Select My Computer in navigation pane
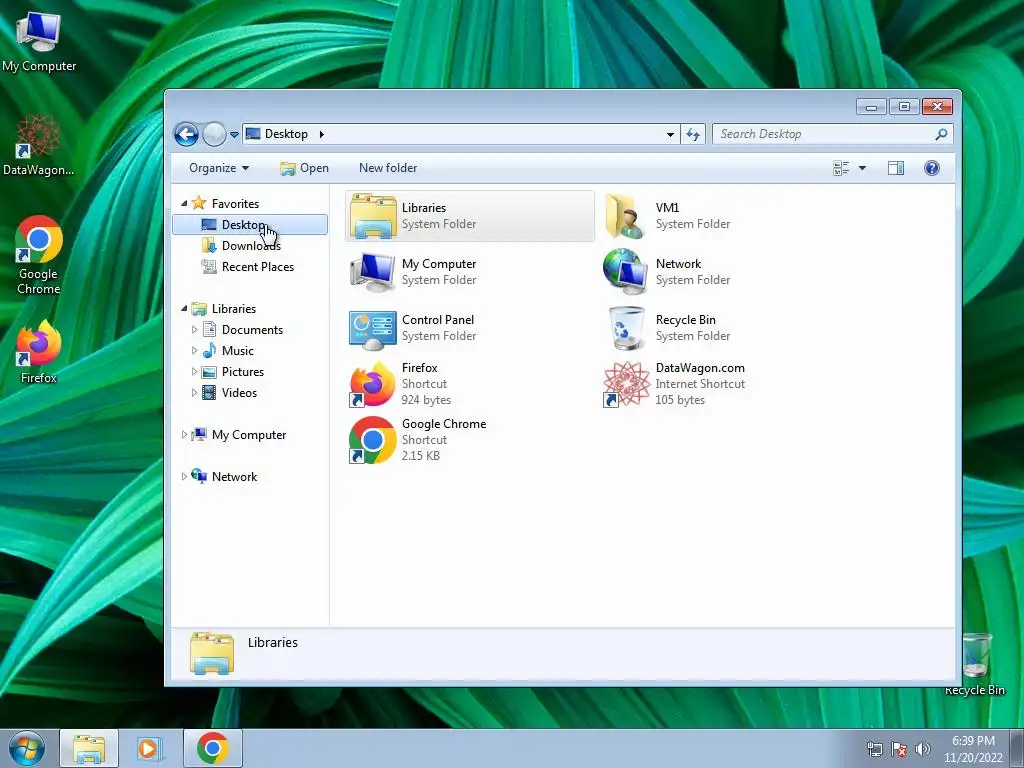1024x768 pixels. tap(248, 434)
